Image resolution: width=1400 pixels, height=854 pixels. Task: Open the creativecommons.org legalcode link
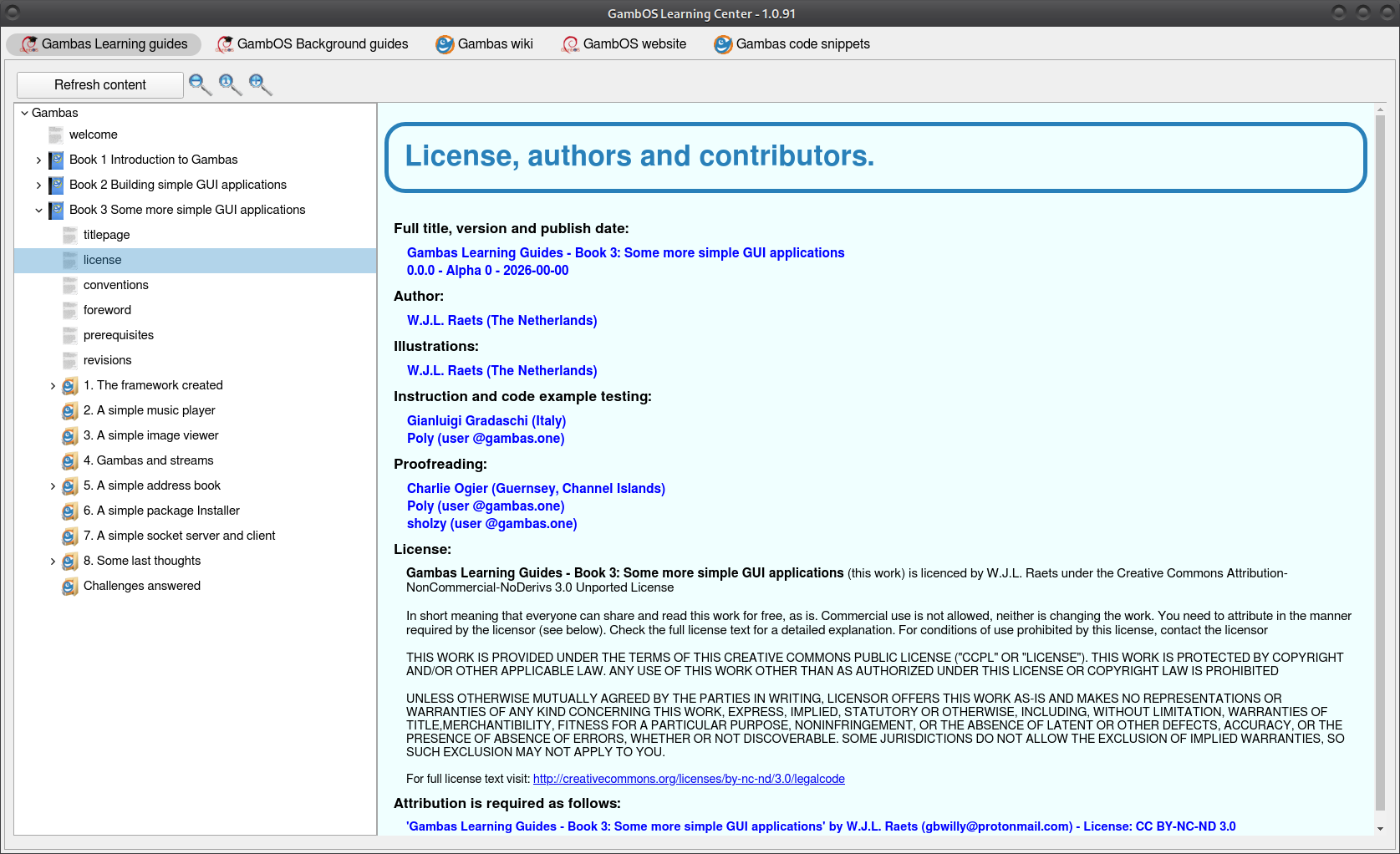click(x=689, y=779)
